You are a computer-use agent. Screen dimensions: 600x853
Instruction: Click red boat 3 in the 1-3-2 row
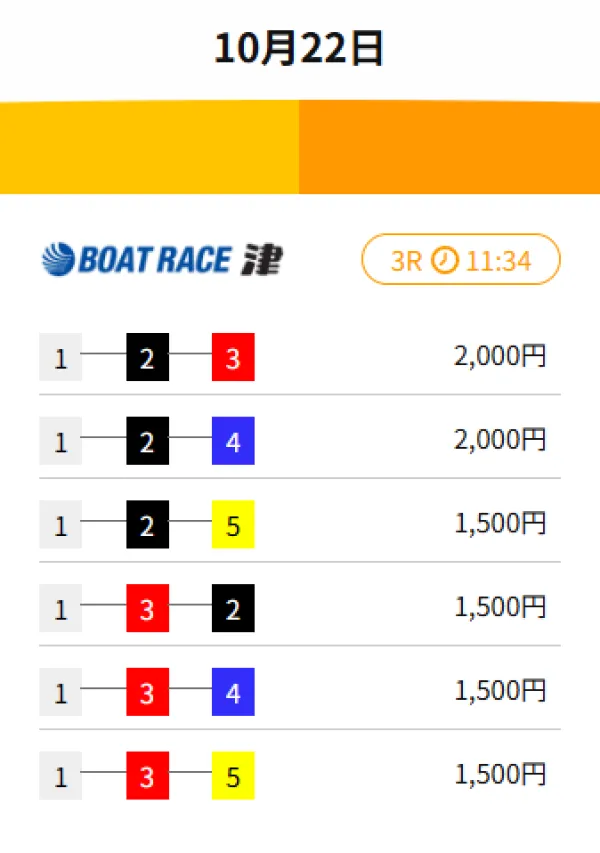(147, 609)
